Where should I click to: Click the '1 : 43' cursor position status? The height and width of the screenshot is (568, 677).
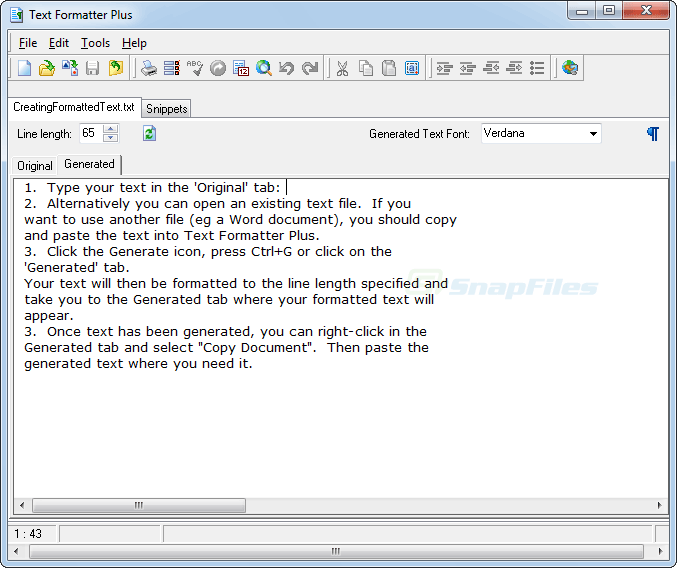28,534
